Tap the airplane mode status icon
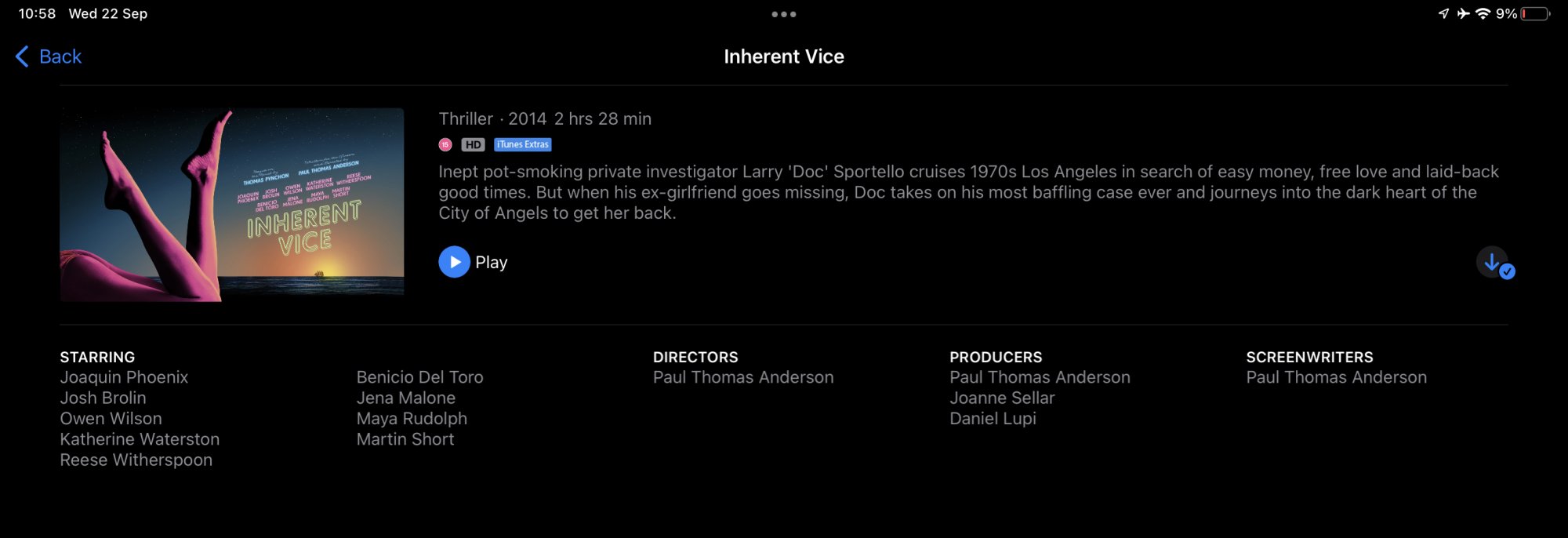Viewport: 1568px width, 538px height. 1463,13
